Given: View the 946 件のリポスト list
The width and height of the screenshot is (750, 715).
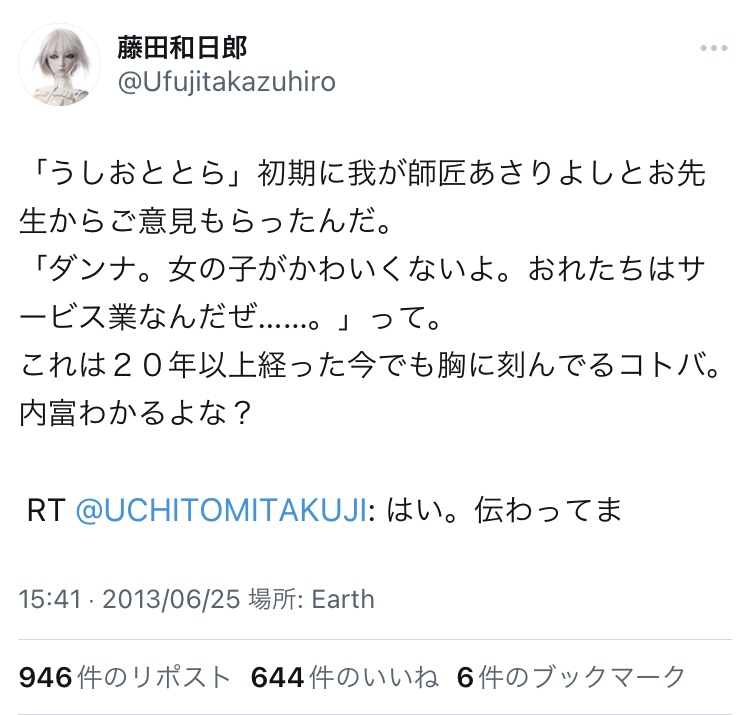Looking at the screenshot, I should click(x=124, y=677).
